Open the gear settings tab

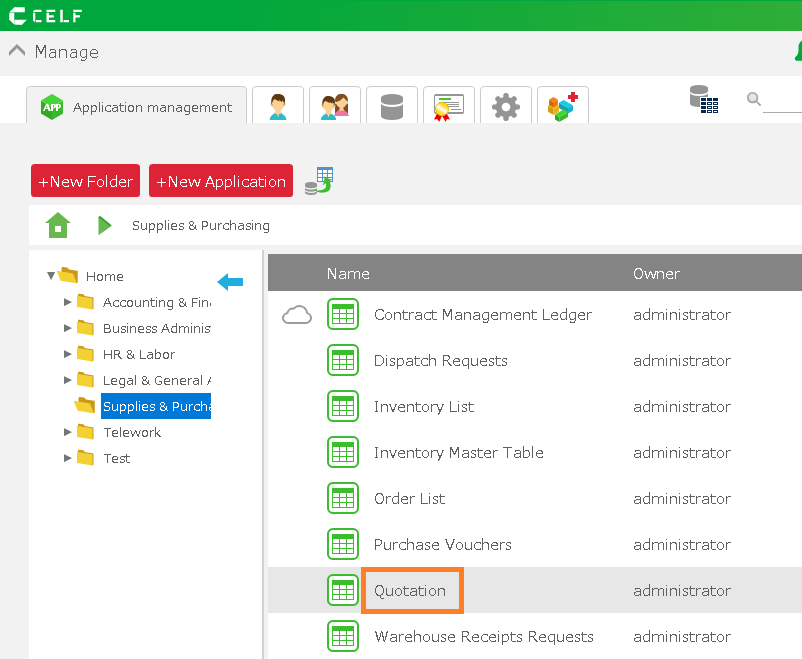506,106
